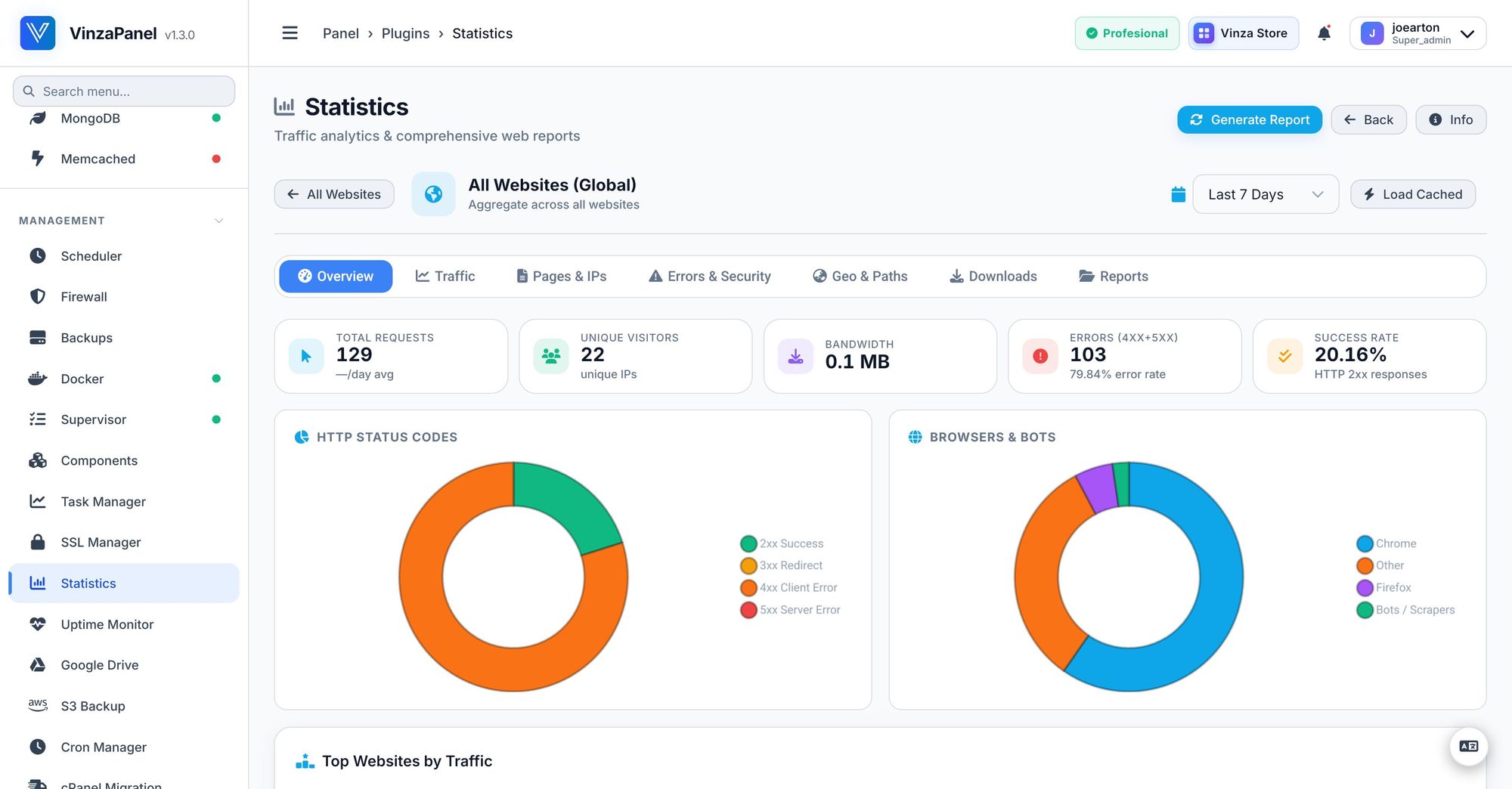Click the Load Cached button
Screen dimensions: 1512x789
click(x=1413, y=194)
